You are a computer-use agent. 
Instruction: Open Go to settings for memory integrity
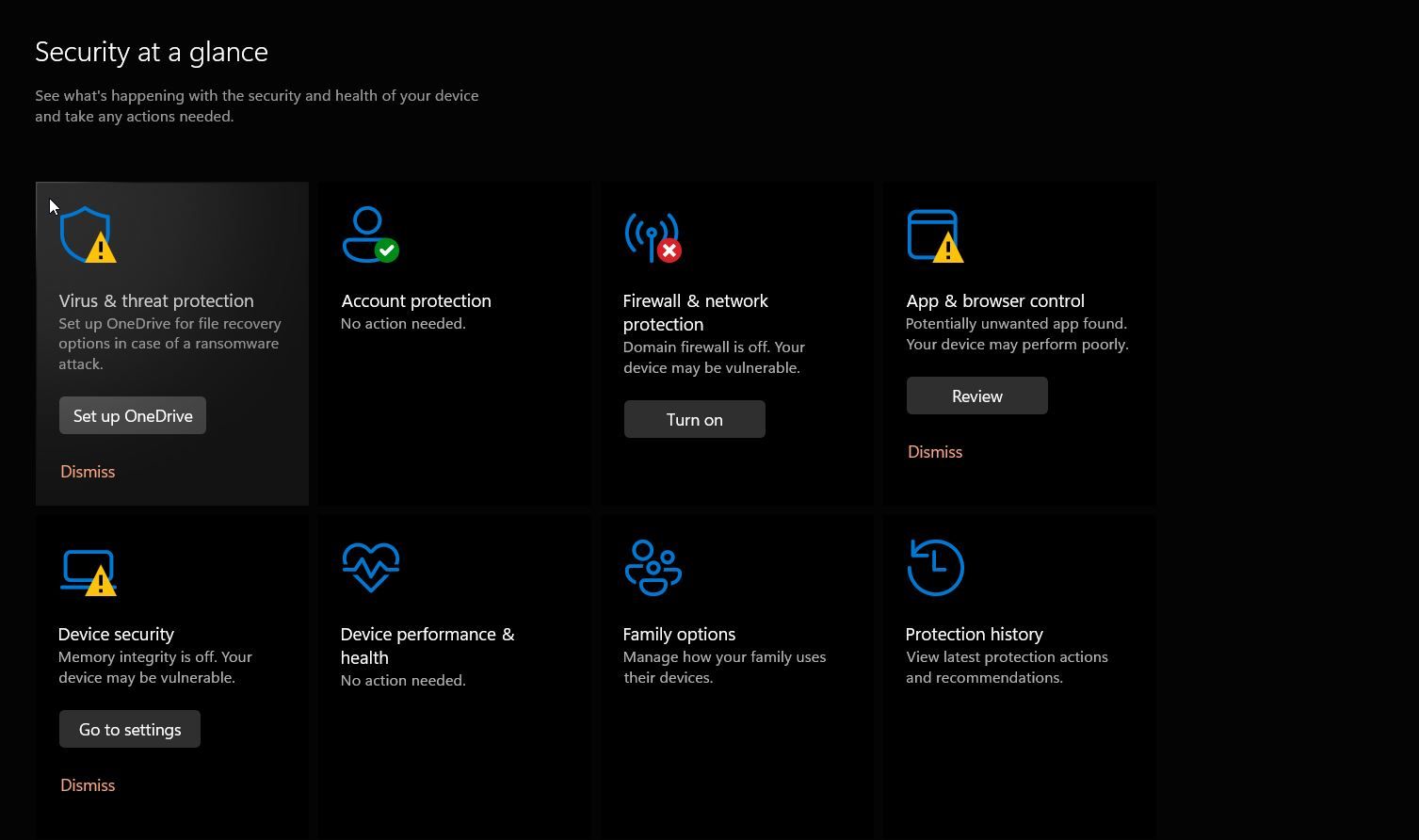129,729
